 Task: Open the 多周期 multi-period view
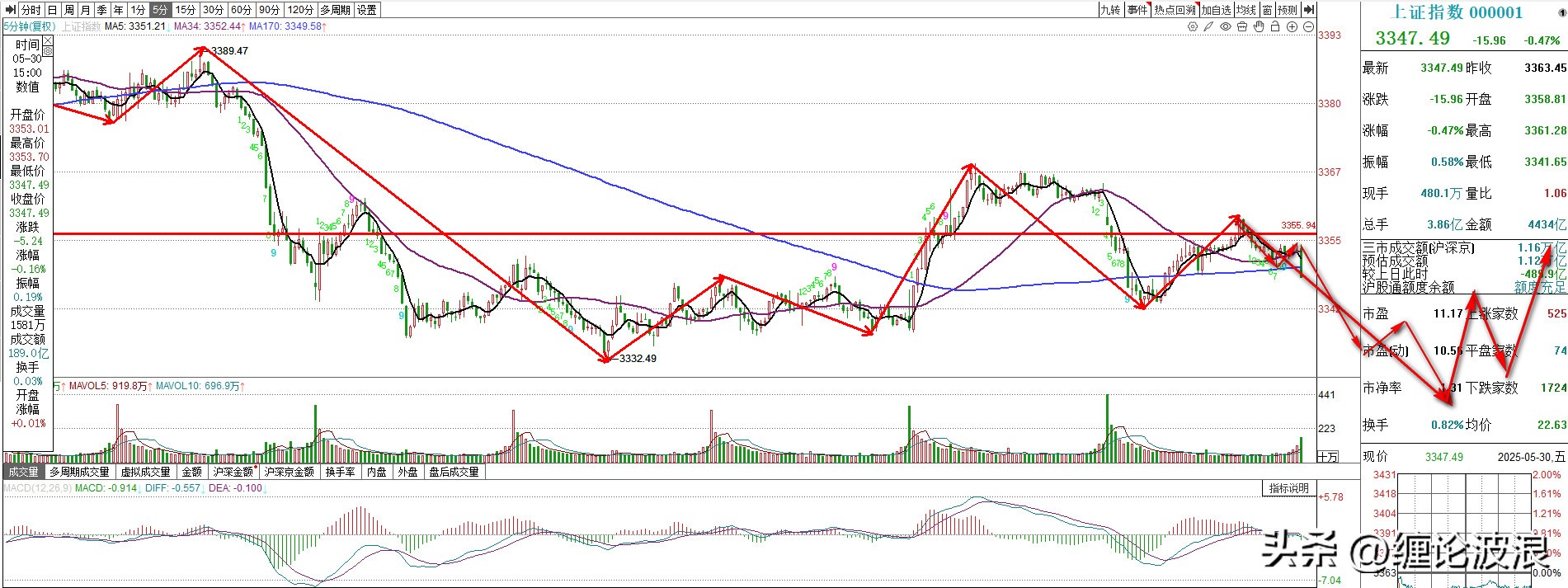(x=336, y=10)
